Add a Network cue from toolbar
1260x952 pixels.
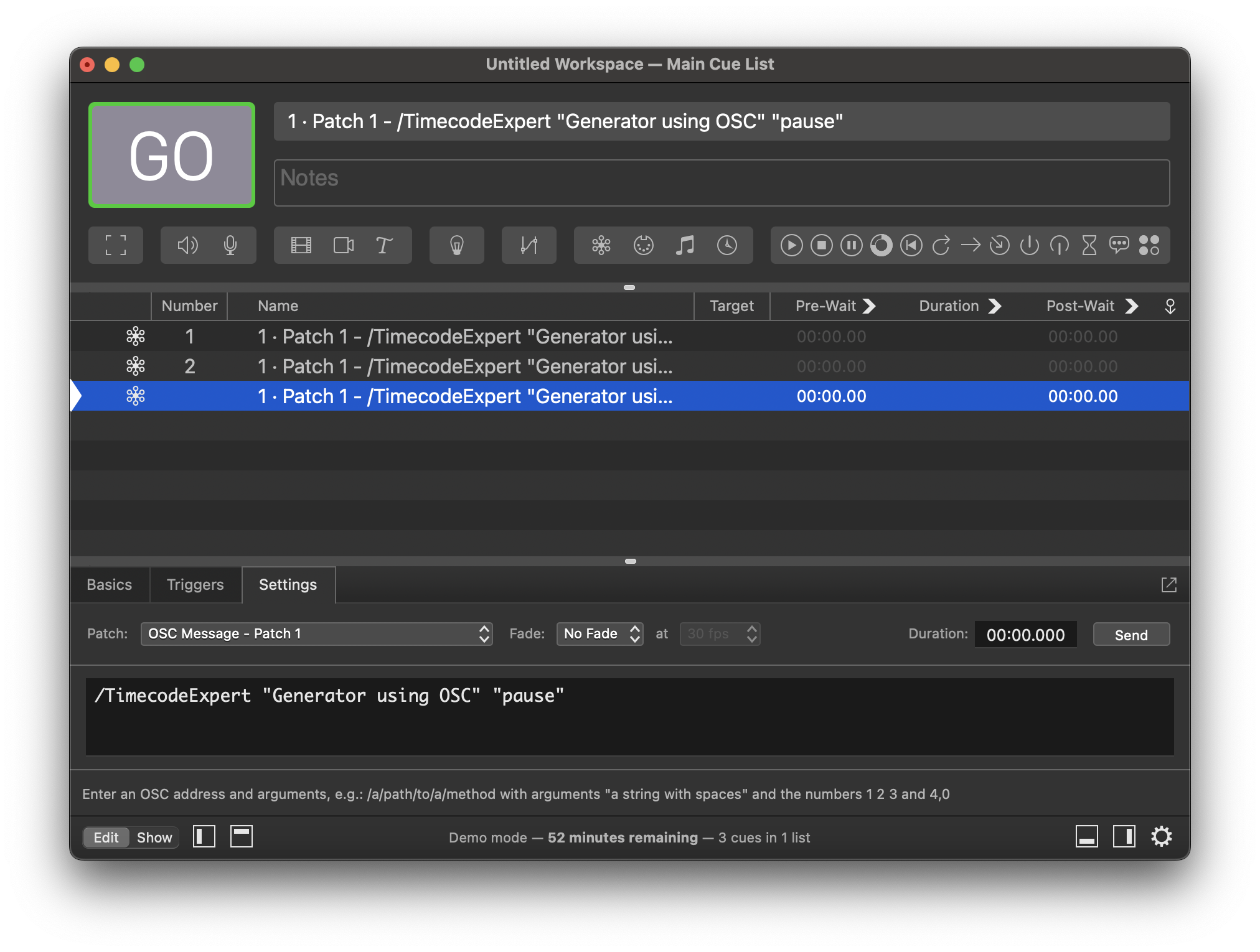[601, 245]
